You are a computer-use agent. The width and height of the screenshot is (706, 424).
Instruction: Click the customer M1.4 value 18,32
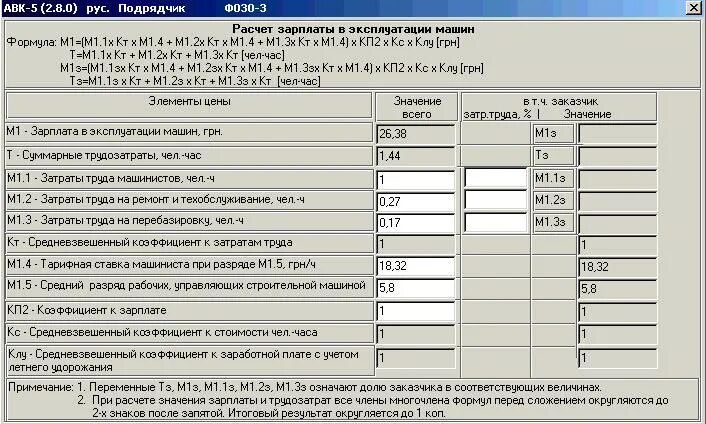(x=617, y=266)
